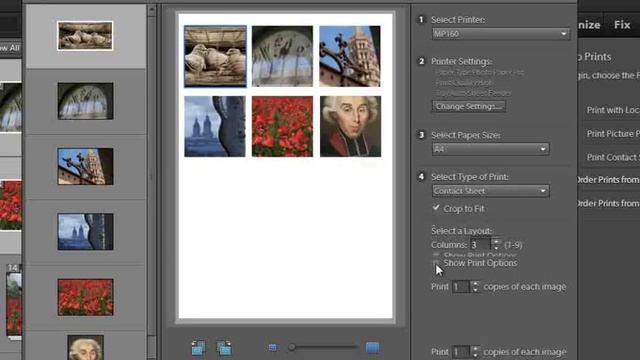Click the large zoom-in preview icon

(372, 348)
